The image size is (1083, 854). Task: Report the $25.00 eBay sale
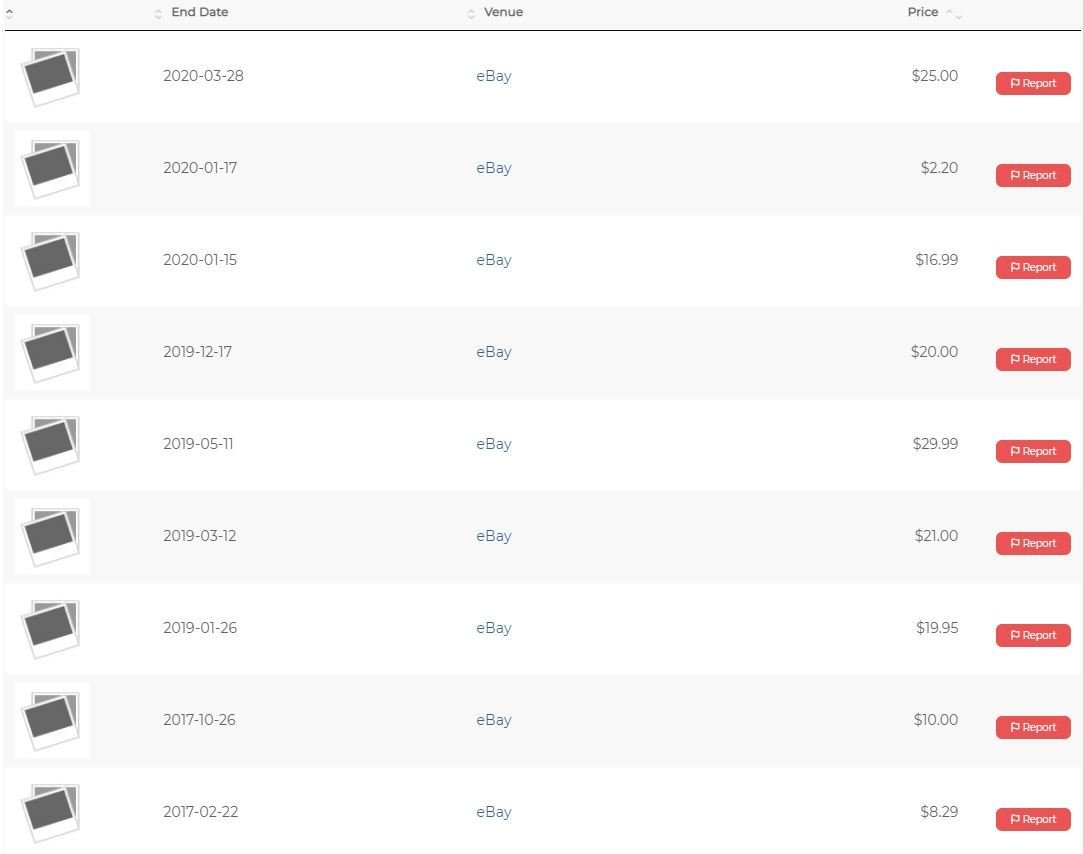[x=1033, y=84]
